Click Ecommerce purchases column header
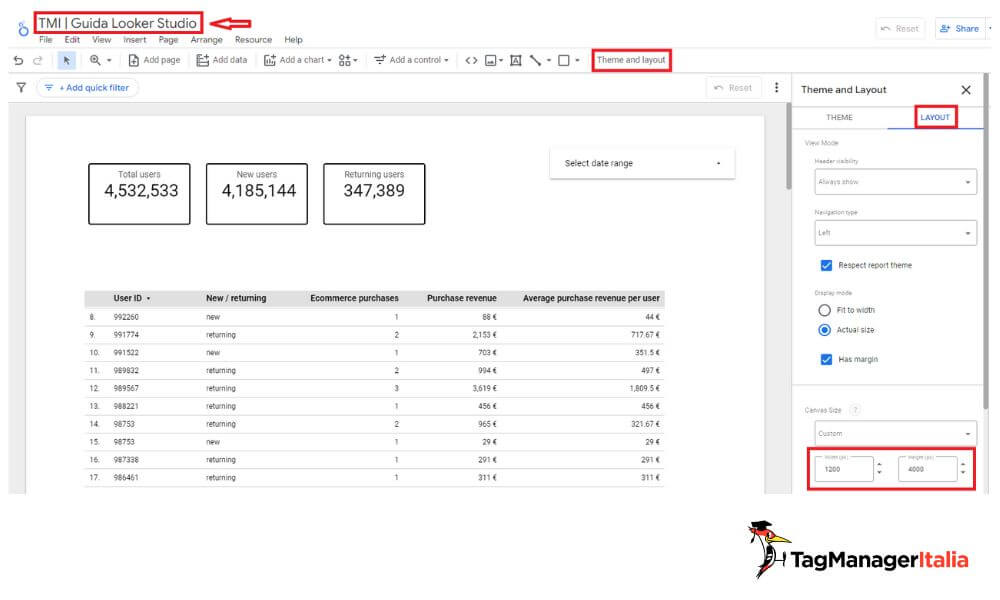Screen dimensions: 1000x600 tap(354, 298)
